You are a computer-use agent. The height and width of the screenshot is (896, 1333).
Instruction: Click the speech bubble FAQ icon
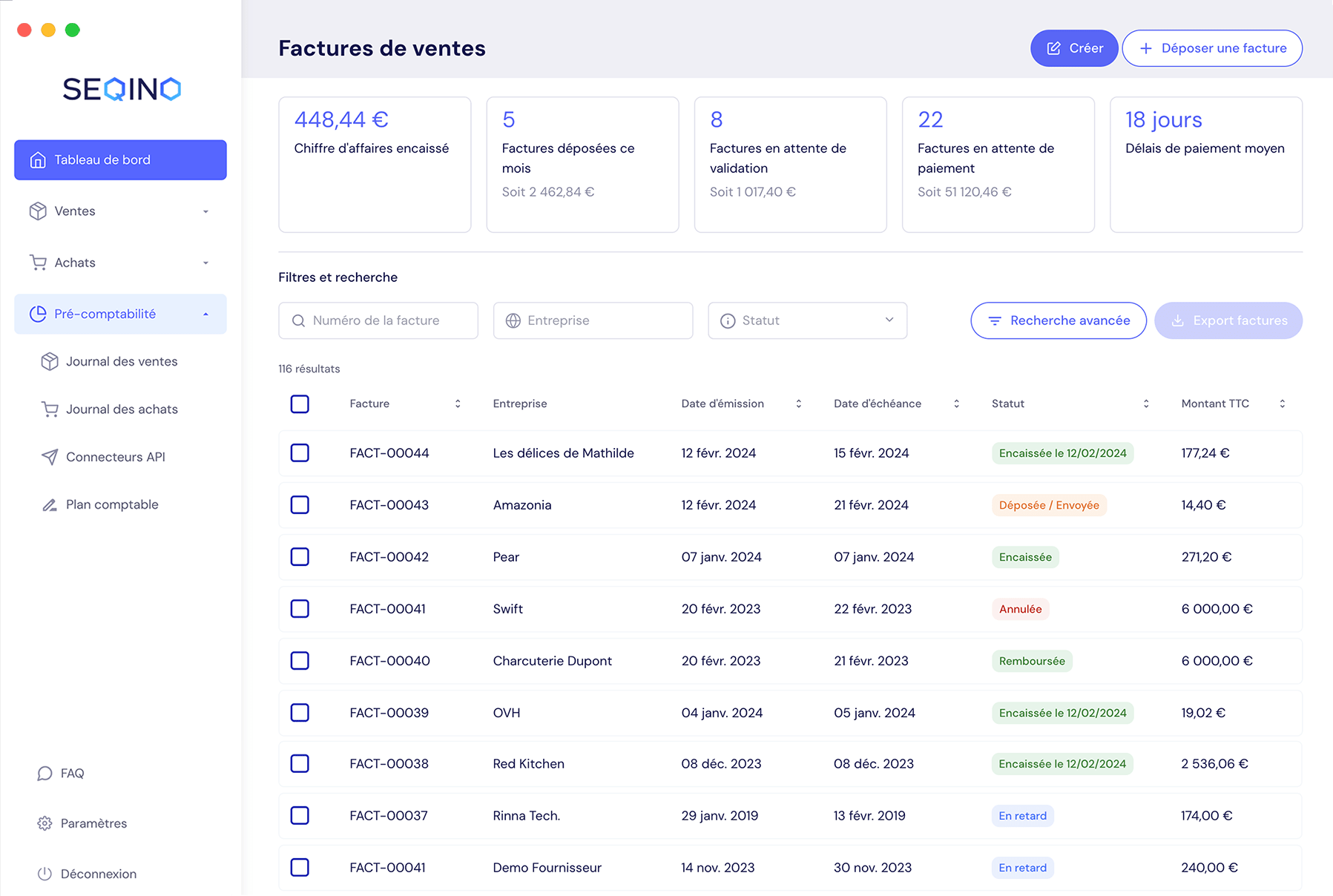(x=45, y=774)
